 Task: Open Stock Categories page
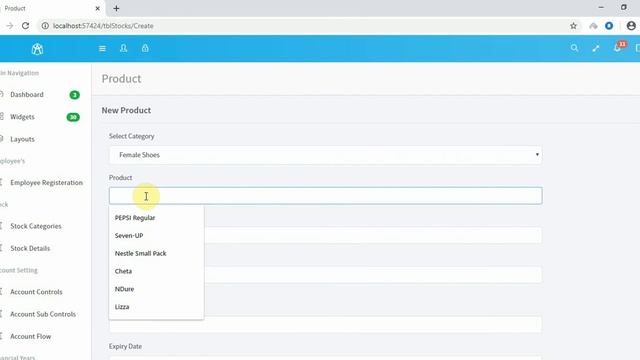pos(36,226)
